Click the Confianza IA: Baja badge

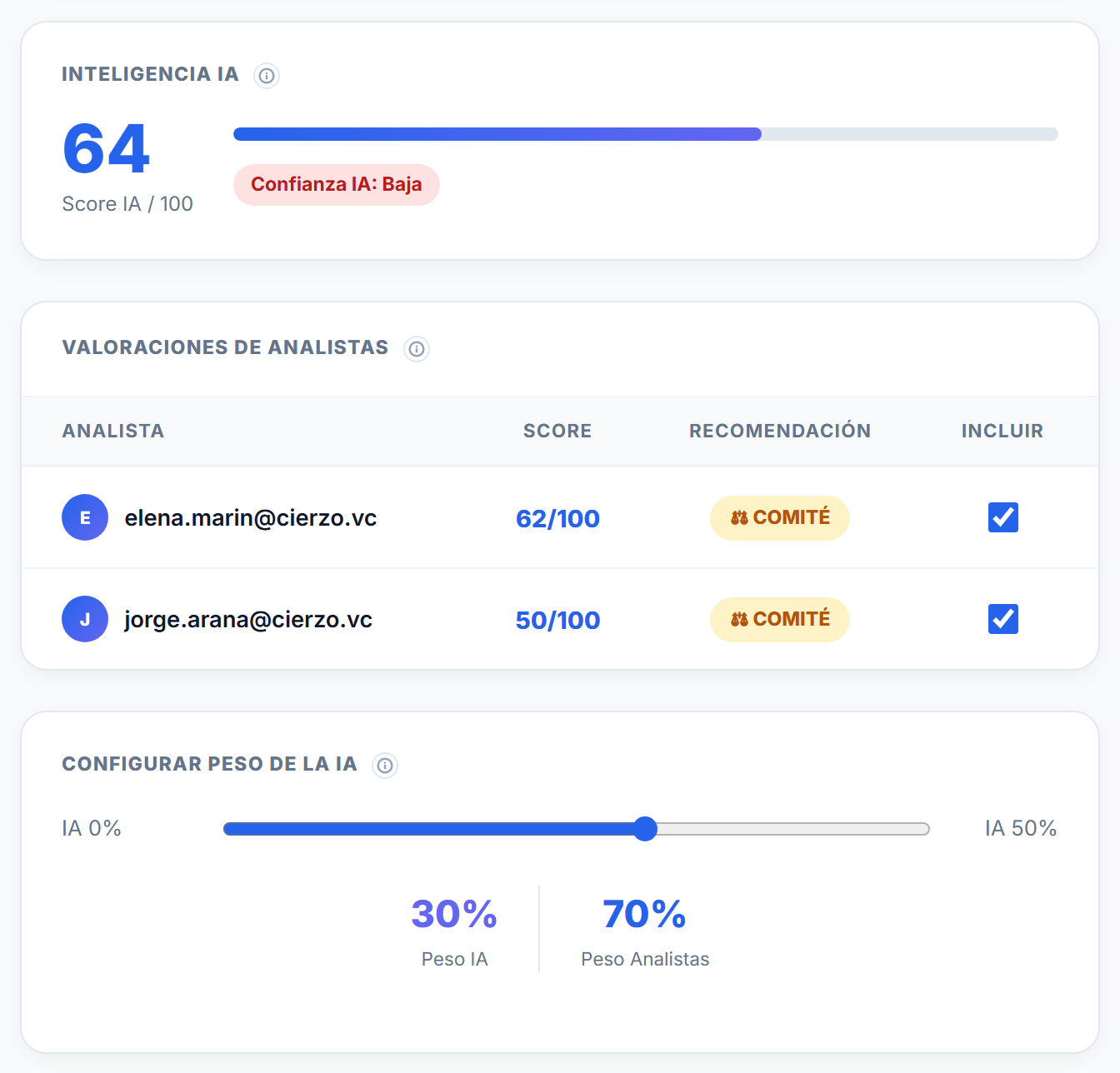point(337,184)
